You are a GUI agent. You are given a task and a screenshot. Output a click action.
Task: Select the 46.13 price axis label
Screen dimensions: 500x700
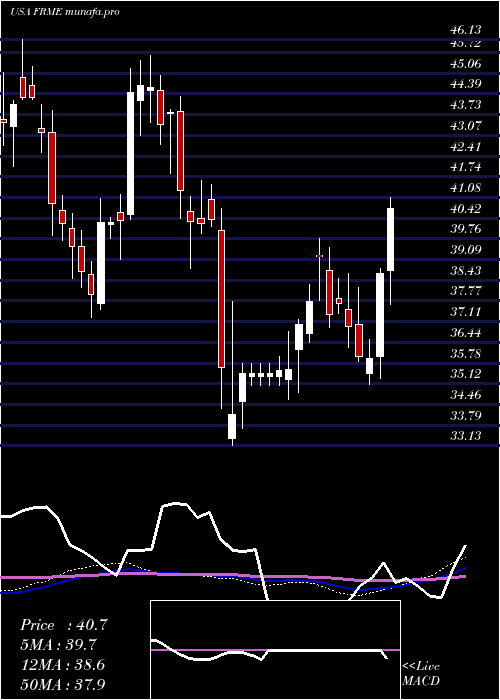(466, 30)
